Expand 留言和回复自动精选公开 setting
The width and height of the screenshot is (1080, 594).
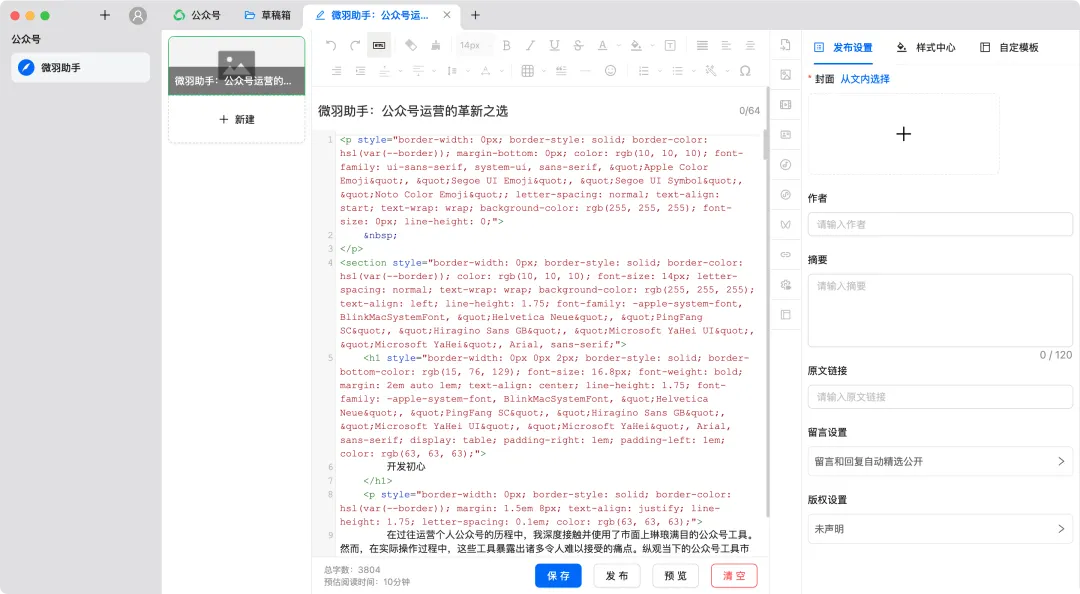[x=940, y=461]
